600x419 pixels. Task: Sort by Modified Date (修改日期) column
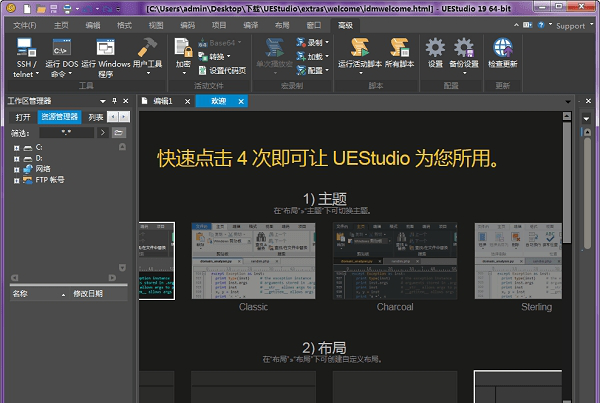tap(99, 294)
